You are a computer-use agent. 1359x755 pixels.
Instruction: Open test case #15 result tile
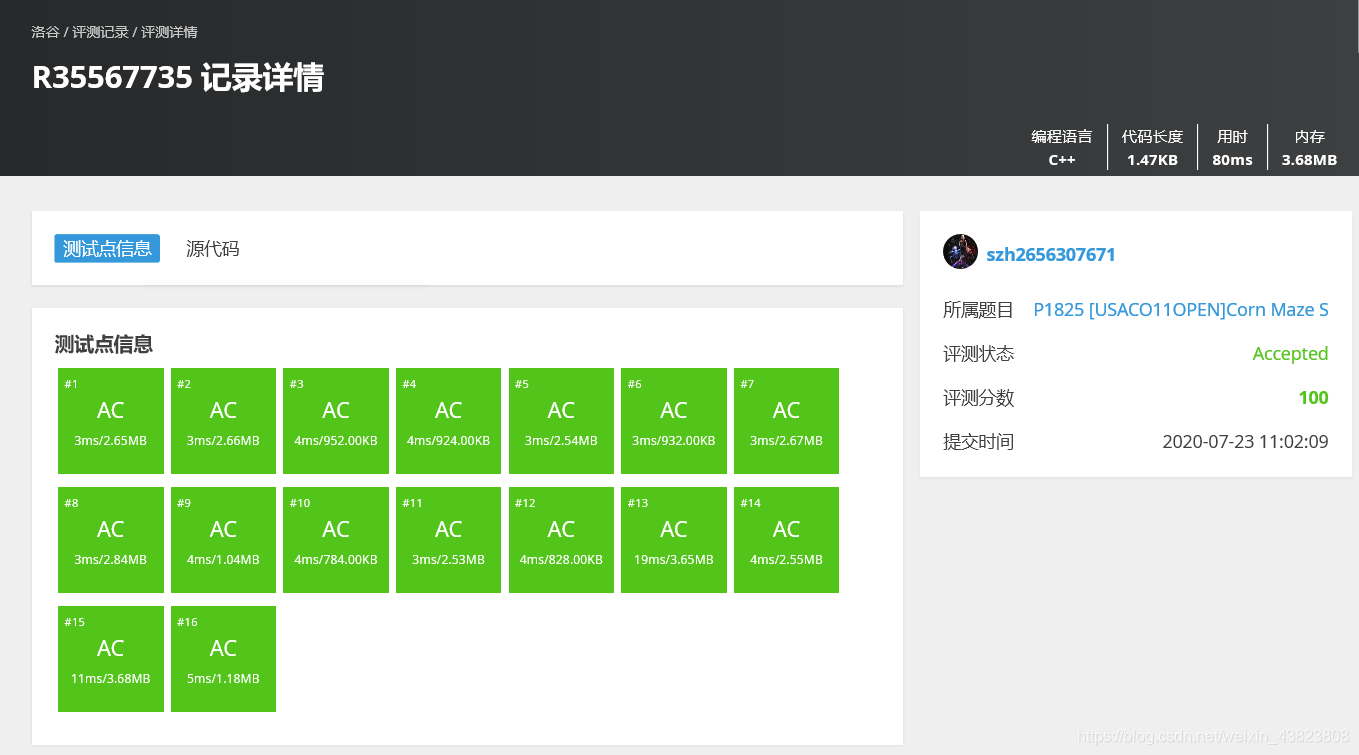point(111,659)
